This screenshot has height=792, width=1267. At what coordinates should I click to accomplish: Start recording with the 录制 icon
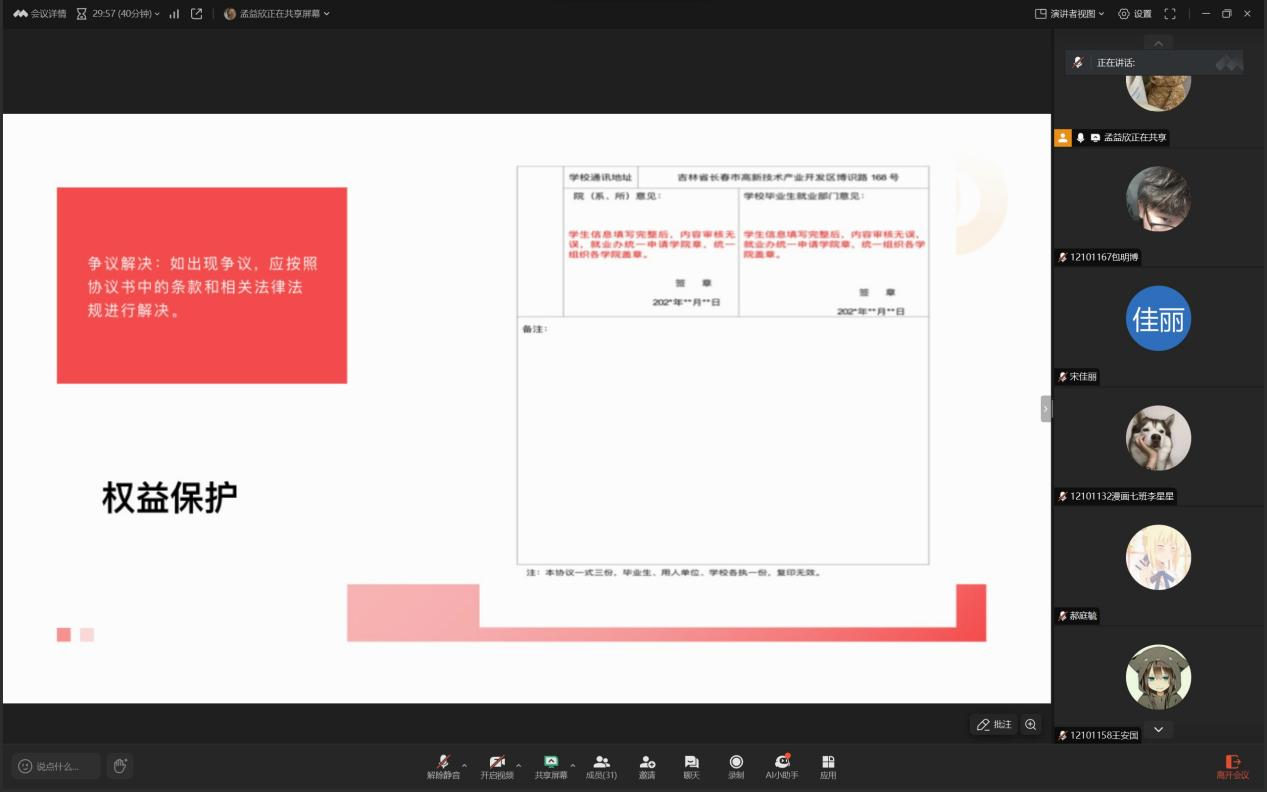click(x=736, y=765)
